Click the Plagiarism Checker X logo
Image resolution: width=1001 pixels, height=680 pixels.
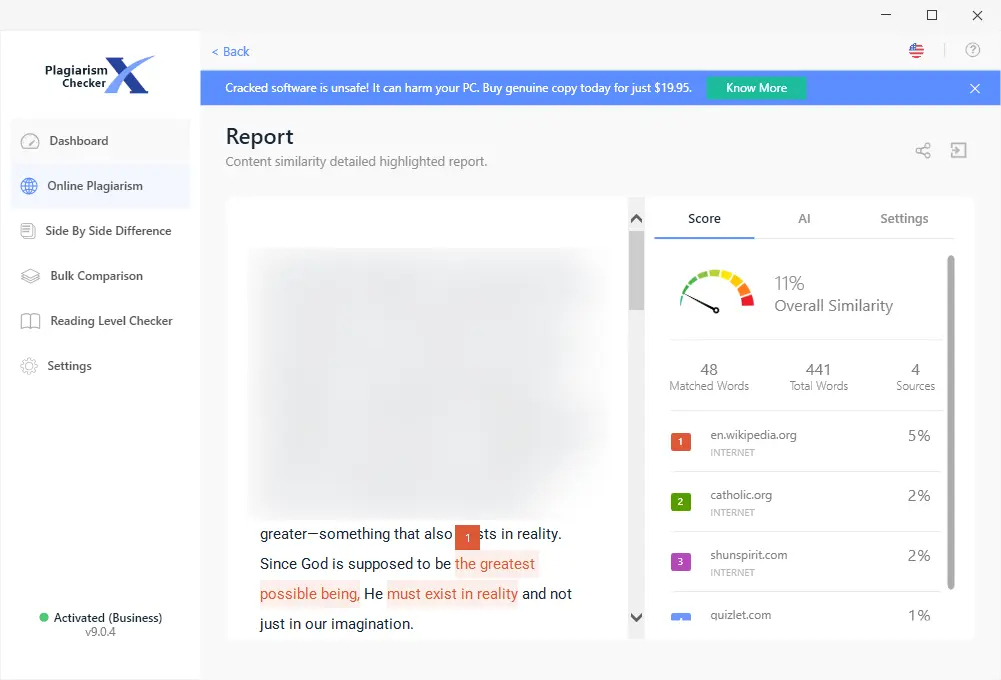100,75
